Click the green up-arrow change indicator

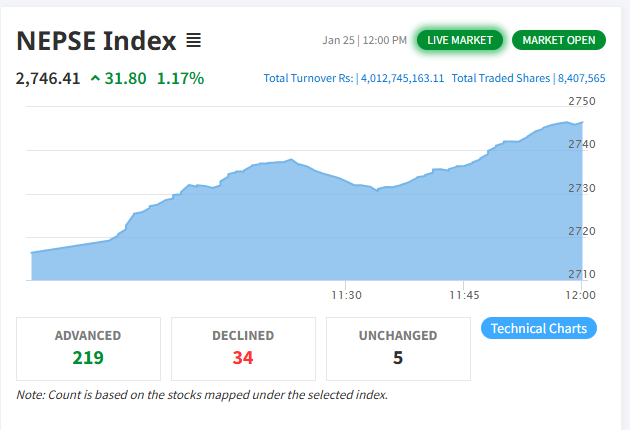95,78
